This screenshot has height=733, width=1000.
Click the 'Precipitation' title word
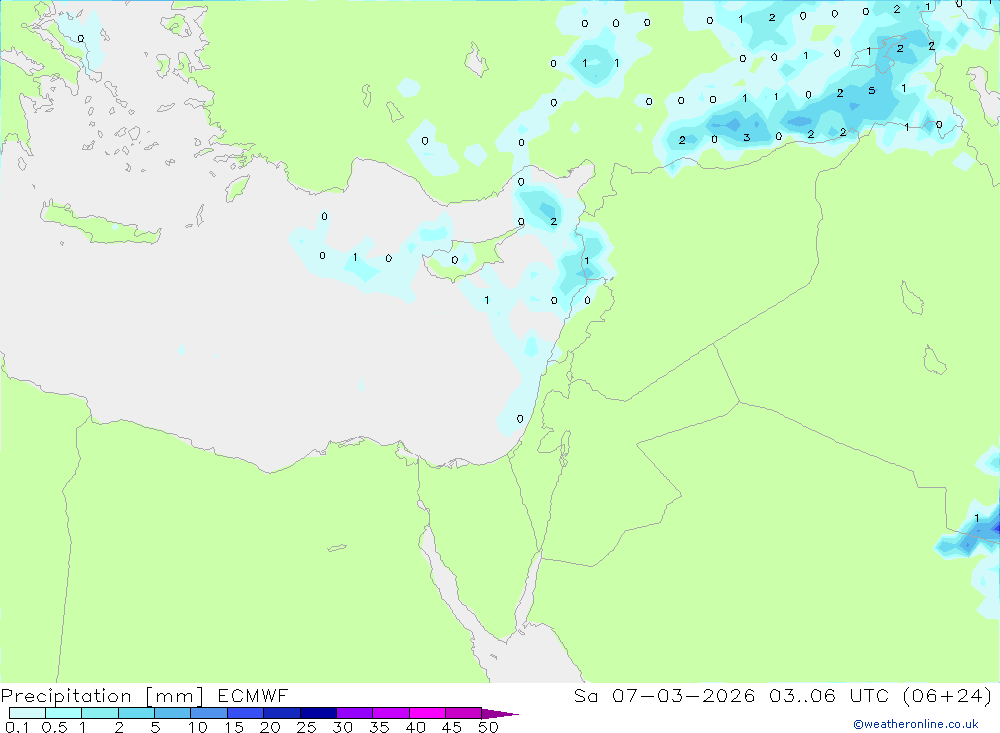pos(66,696)
